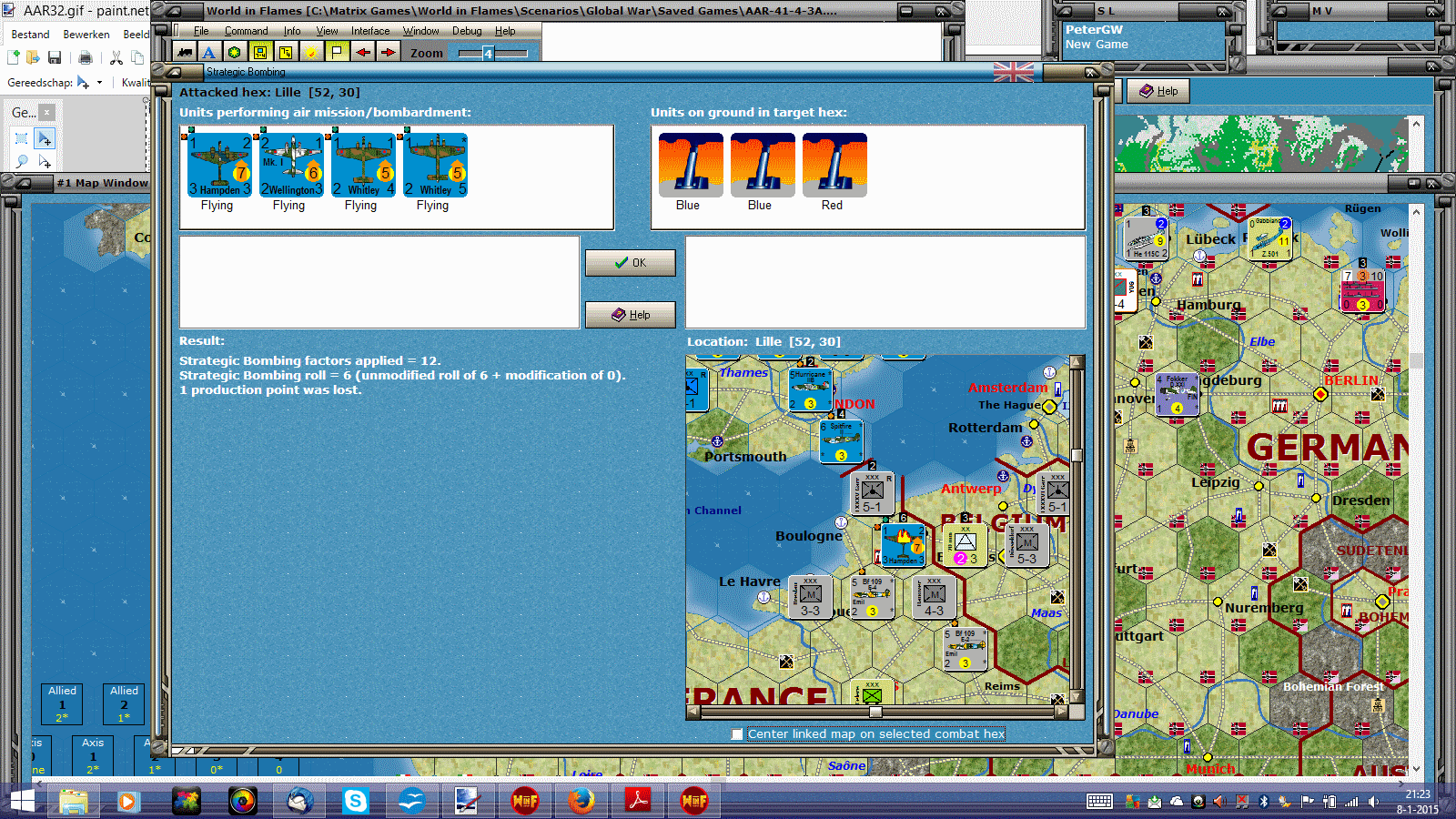Click the blue letter A toolbar icon
1456x819 pixels.
(209, 53)
